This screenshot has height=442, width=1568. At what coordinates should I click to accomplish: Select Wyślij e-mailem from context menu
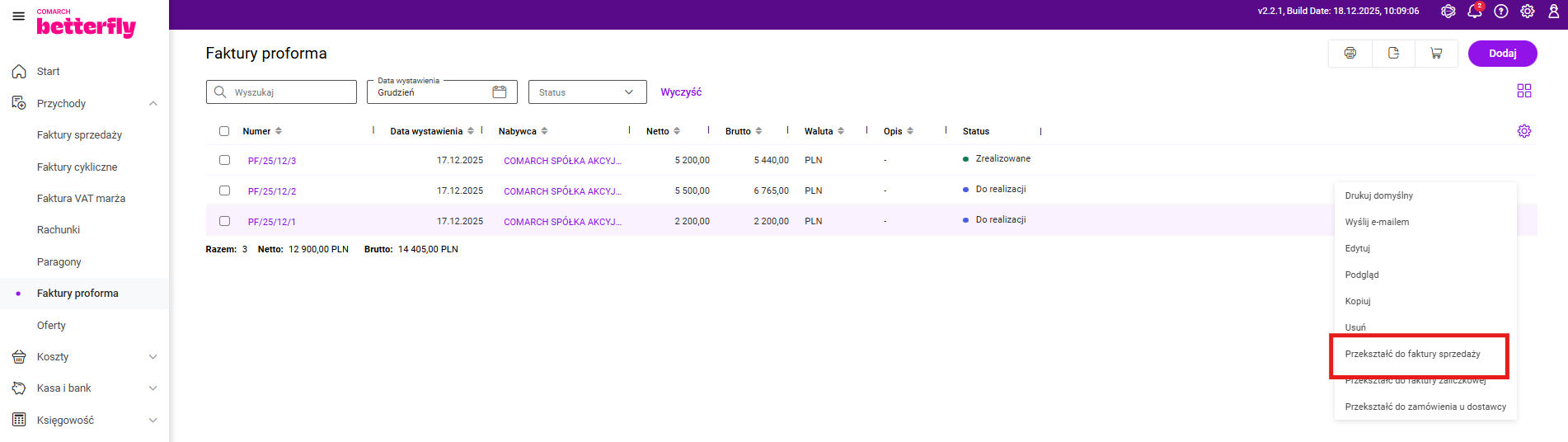[x=1377, y=222]
